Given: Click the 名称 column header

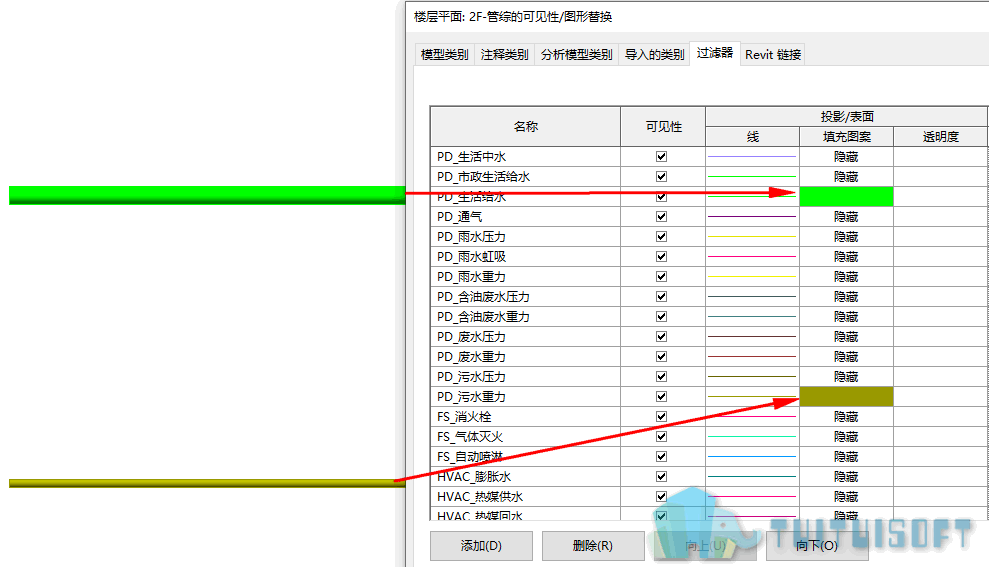Looking at the screenshot, I should pos(525,127).
